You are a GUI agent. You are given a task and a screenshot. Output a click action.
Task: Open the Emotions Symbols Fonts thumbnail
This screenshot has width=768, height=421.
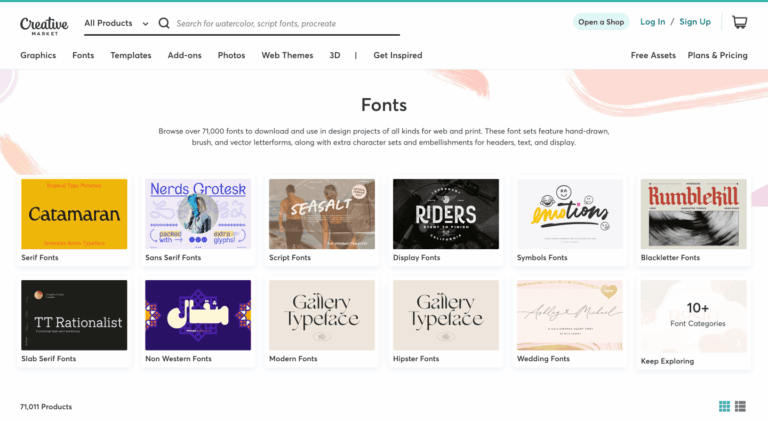point(570,214)
